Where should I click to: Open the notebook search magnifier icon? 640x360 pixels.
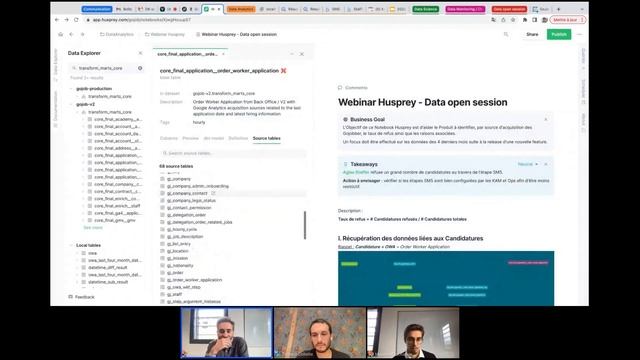(506, 34)
